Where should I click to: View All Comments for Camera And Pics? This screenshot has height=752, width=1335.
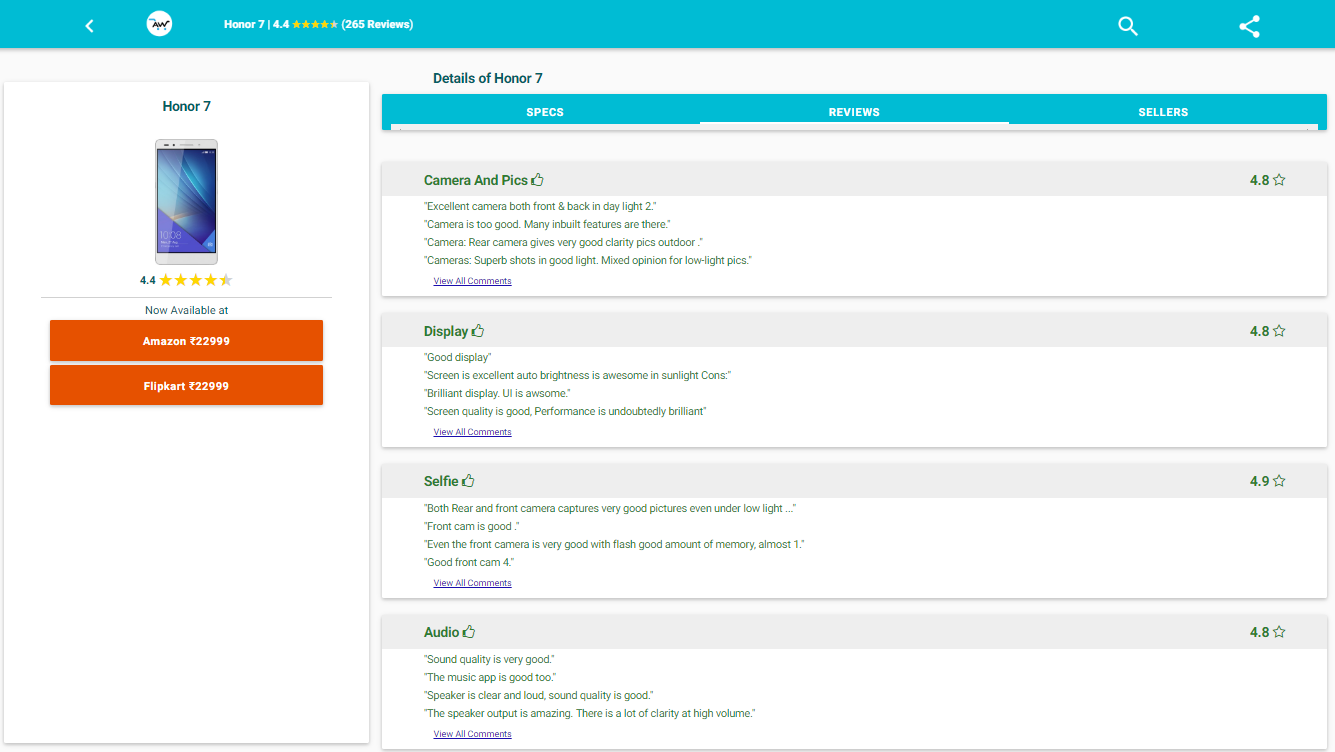(472, 281)
